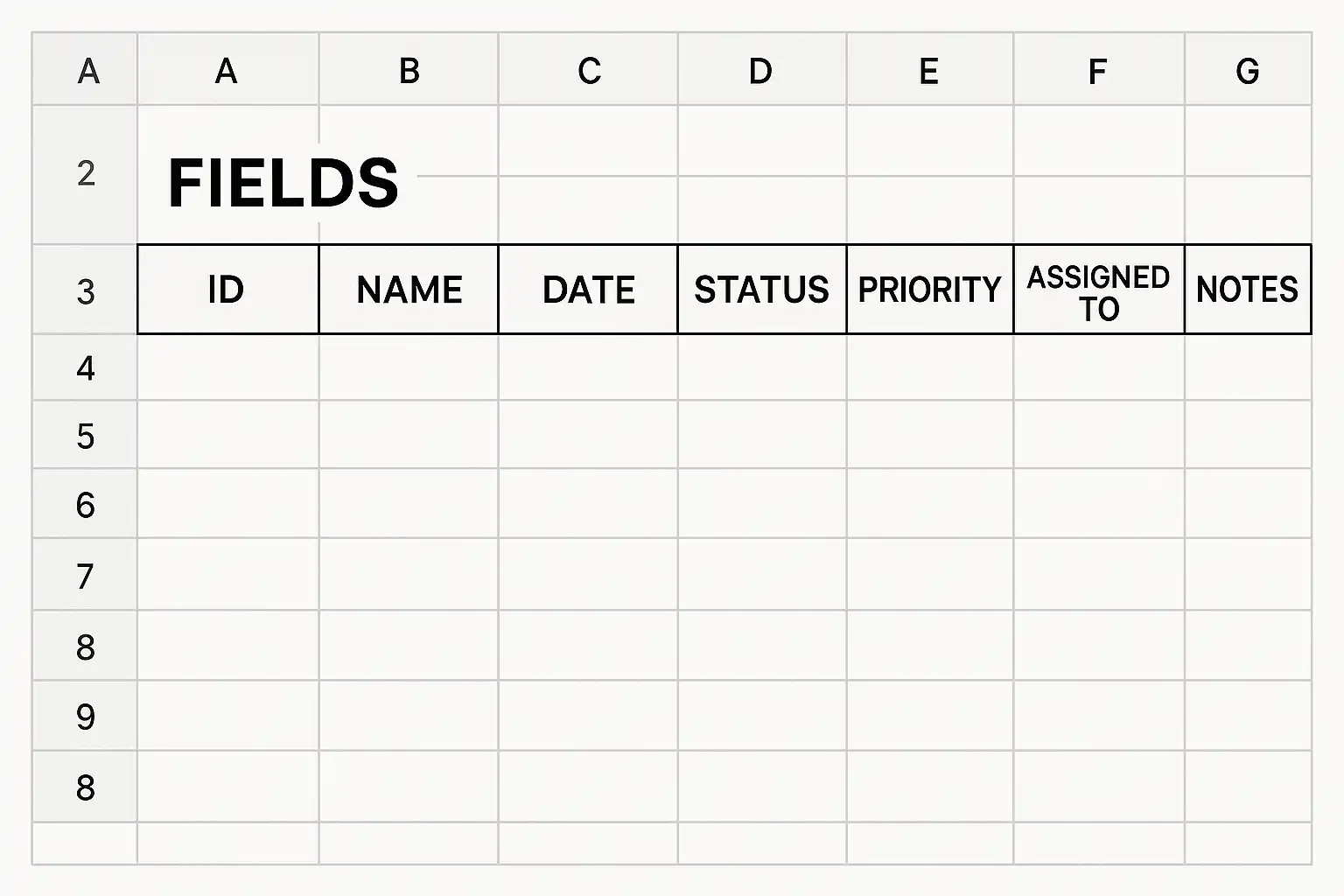Select the ASSIGNED TO header cell
Image resolution: width=1344 pixels, height=896 pixels.
coord(1099,290)
